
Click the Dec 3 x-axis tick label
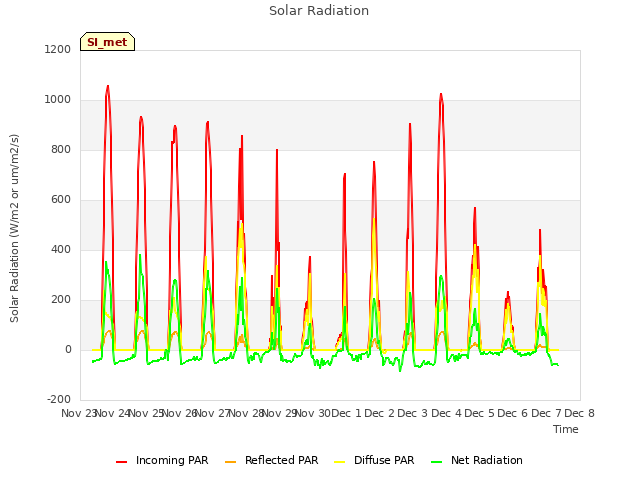click(413, 413)
